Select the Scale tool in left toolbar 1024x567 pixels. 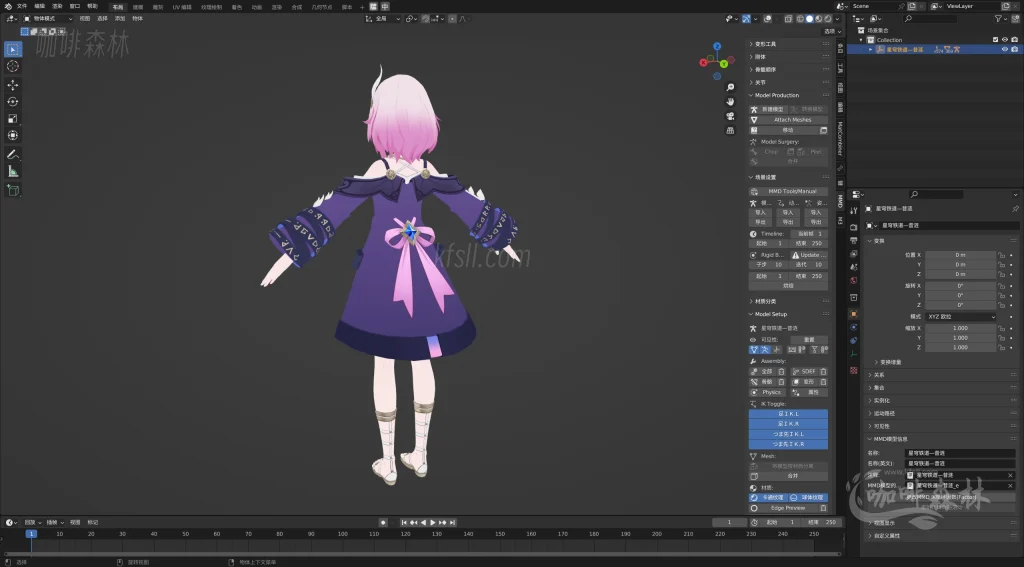pyautogui.click(x=12, y=118)
